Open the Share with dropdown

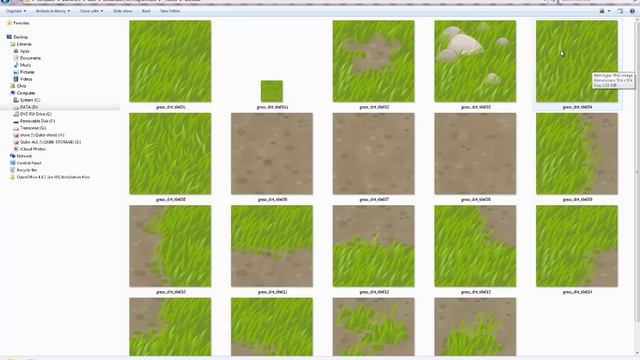coord(91,11)
